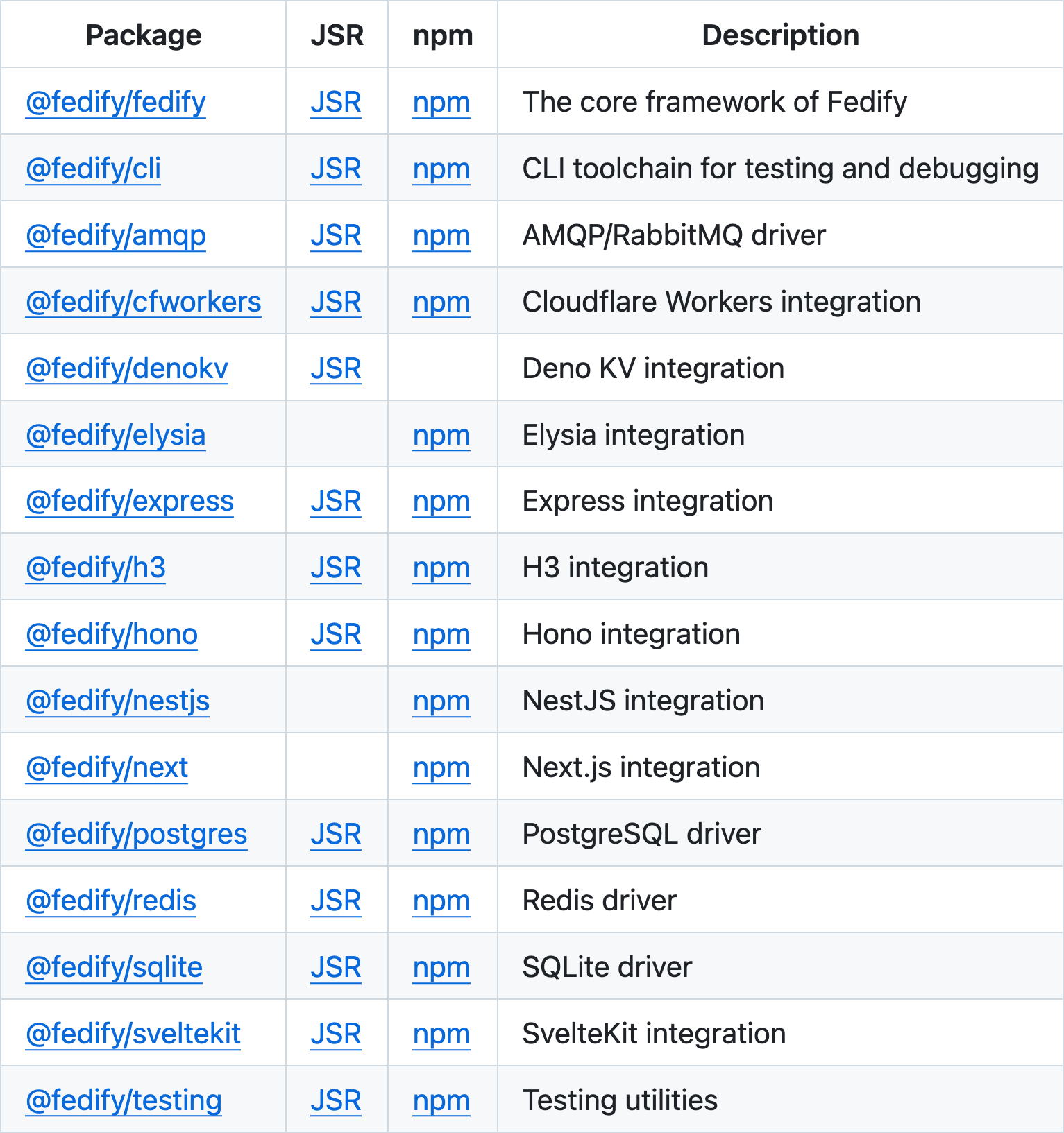Image resolution: width=1064 pixels, height=1133 pixels.
Task: Click the @fedify/next package link
Action: (x=107, y=767)
